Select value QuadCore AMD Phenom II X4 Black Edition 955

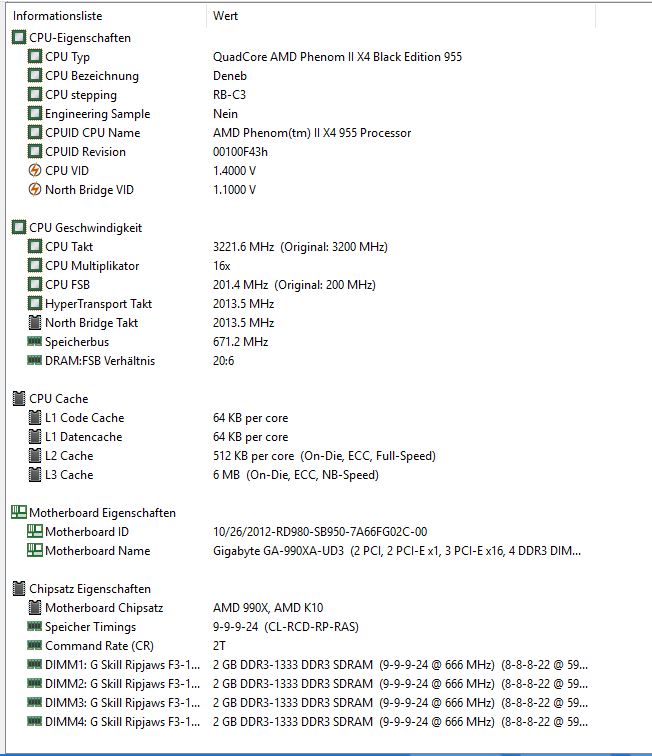(x=337, y=57)
